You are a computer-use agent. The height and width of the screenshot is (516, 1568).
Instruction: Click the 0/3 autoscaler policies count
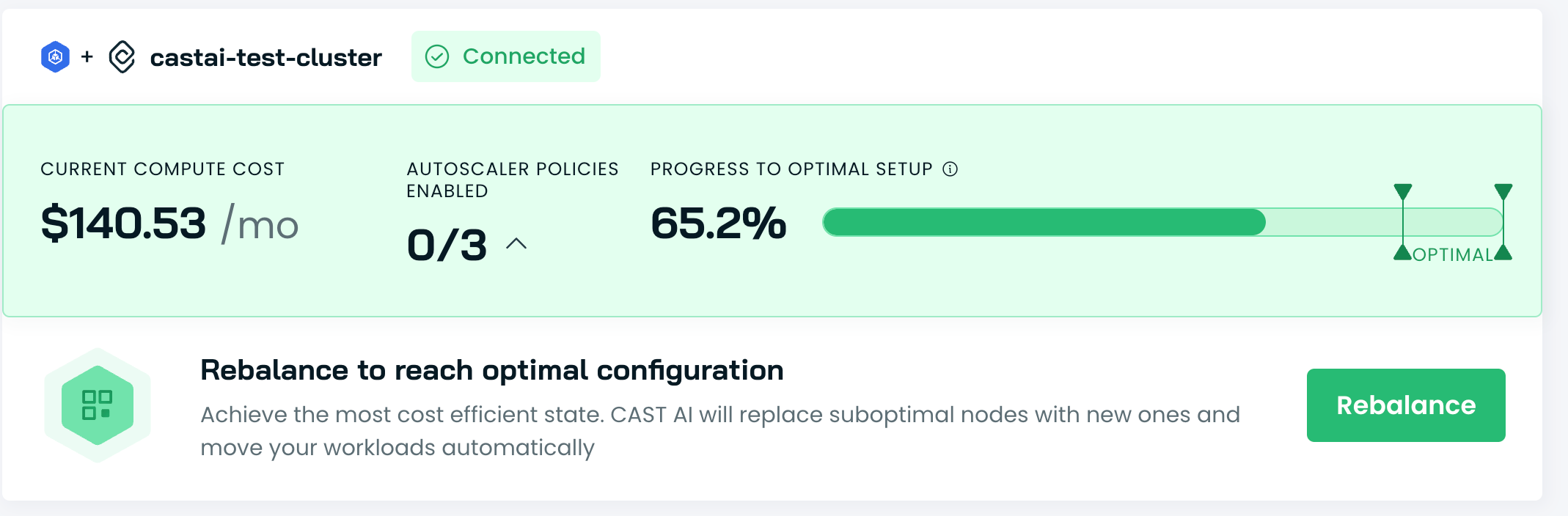(x=447, y=245)
